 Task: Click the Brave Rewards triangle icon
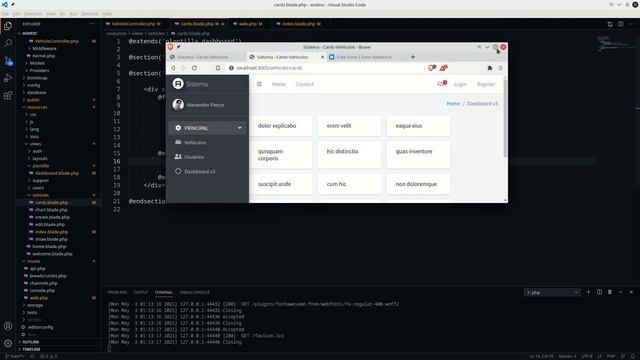coord(443,68)
